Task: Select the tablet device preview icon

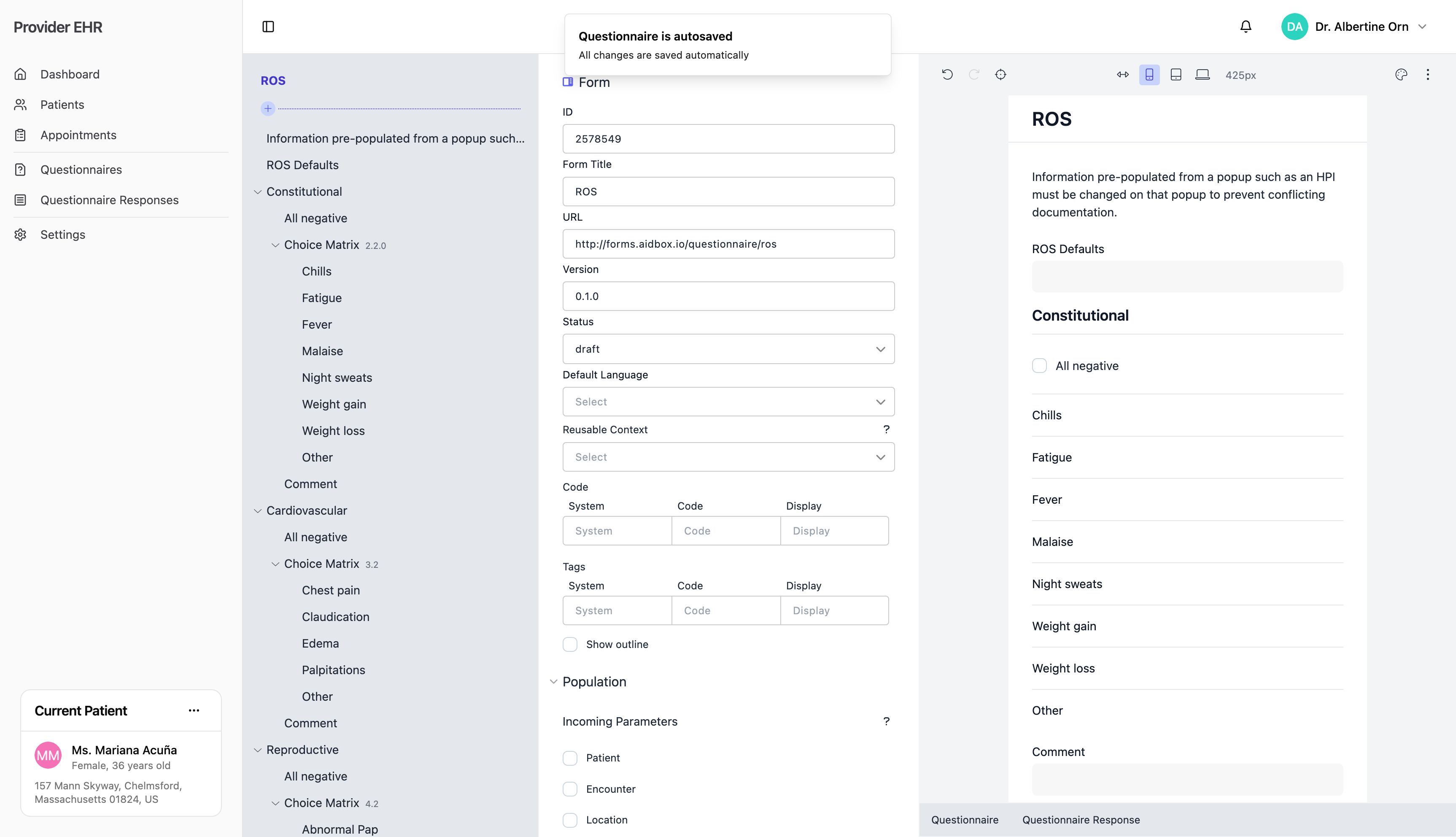Action: 1176,75
